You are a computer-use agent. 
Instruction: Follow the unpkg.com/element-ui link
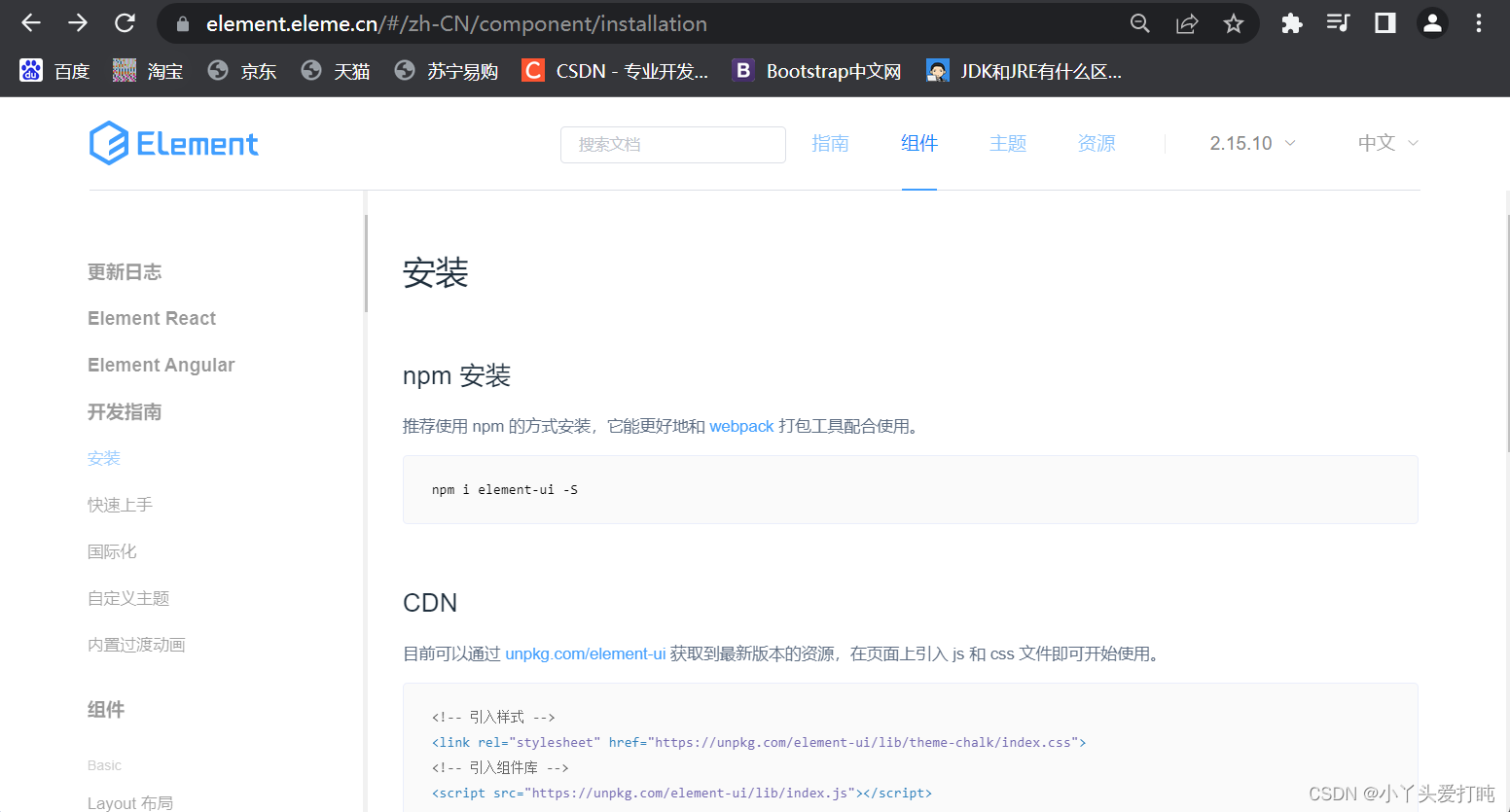tap(586, 653)
